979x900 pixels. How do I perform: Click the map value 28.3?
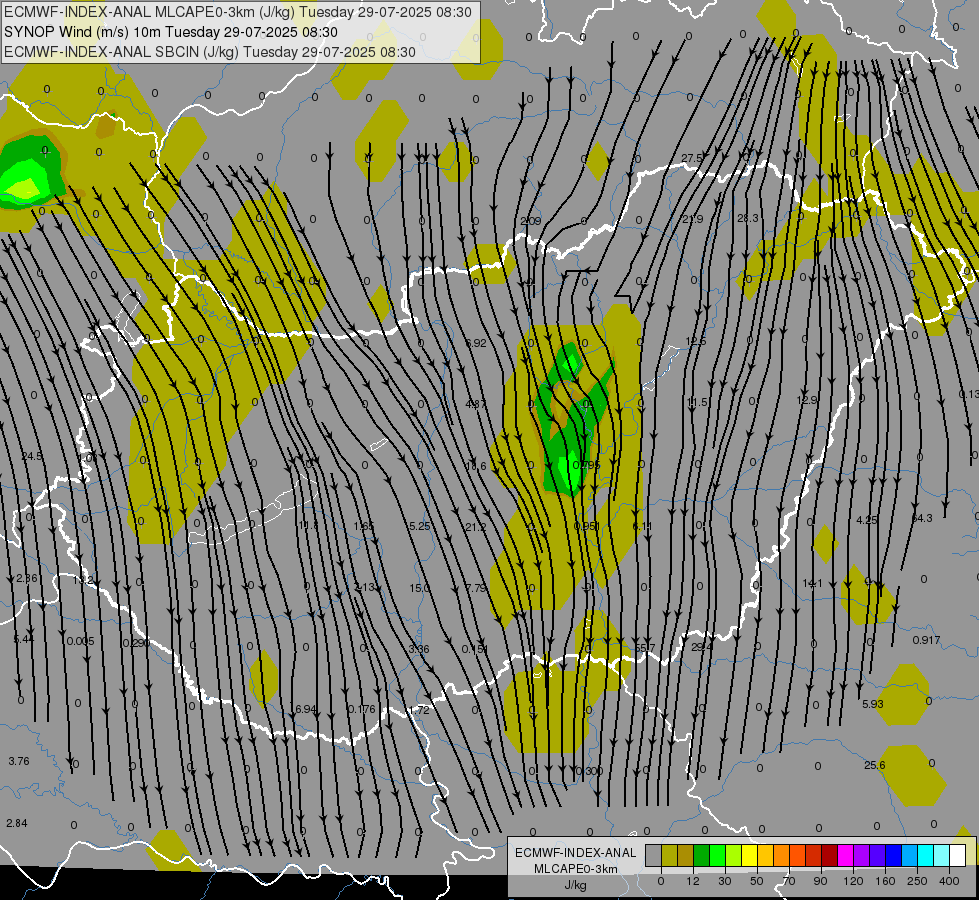click(747, 218)
